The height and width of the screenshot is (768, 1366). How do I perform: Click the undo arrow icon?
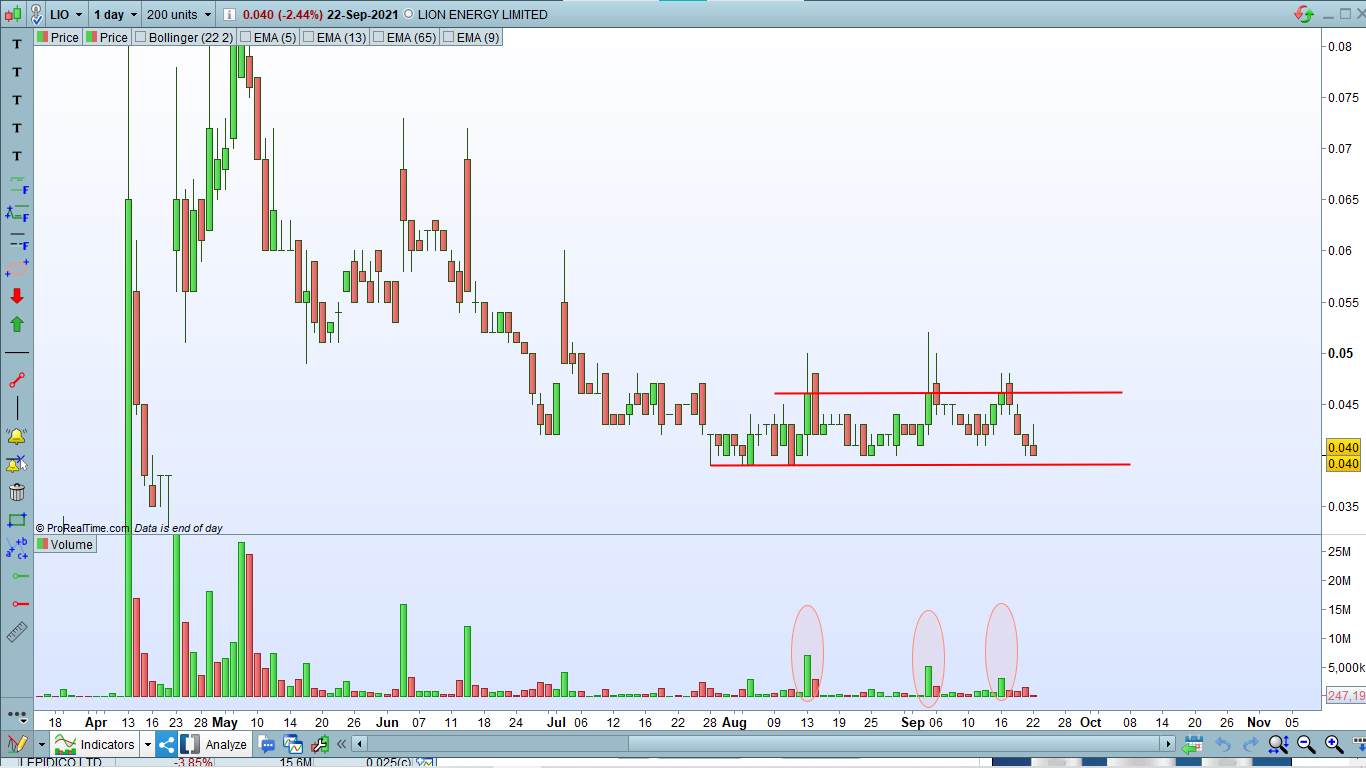click(1222, 745)
